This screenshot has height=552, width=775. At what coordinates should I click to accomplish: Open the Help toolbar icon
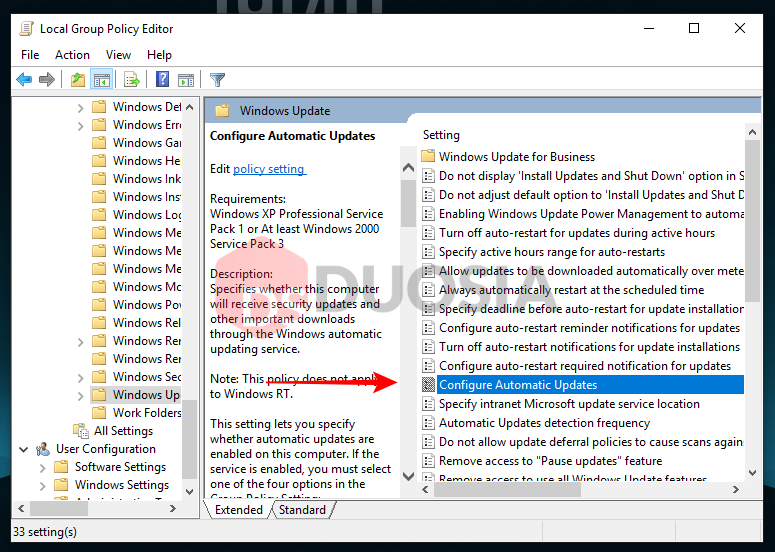[163, 79]
